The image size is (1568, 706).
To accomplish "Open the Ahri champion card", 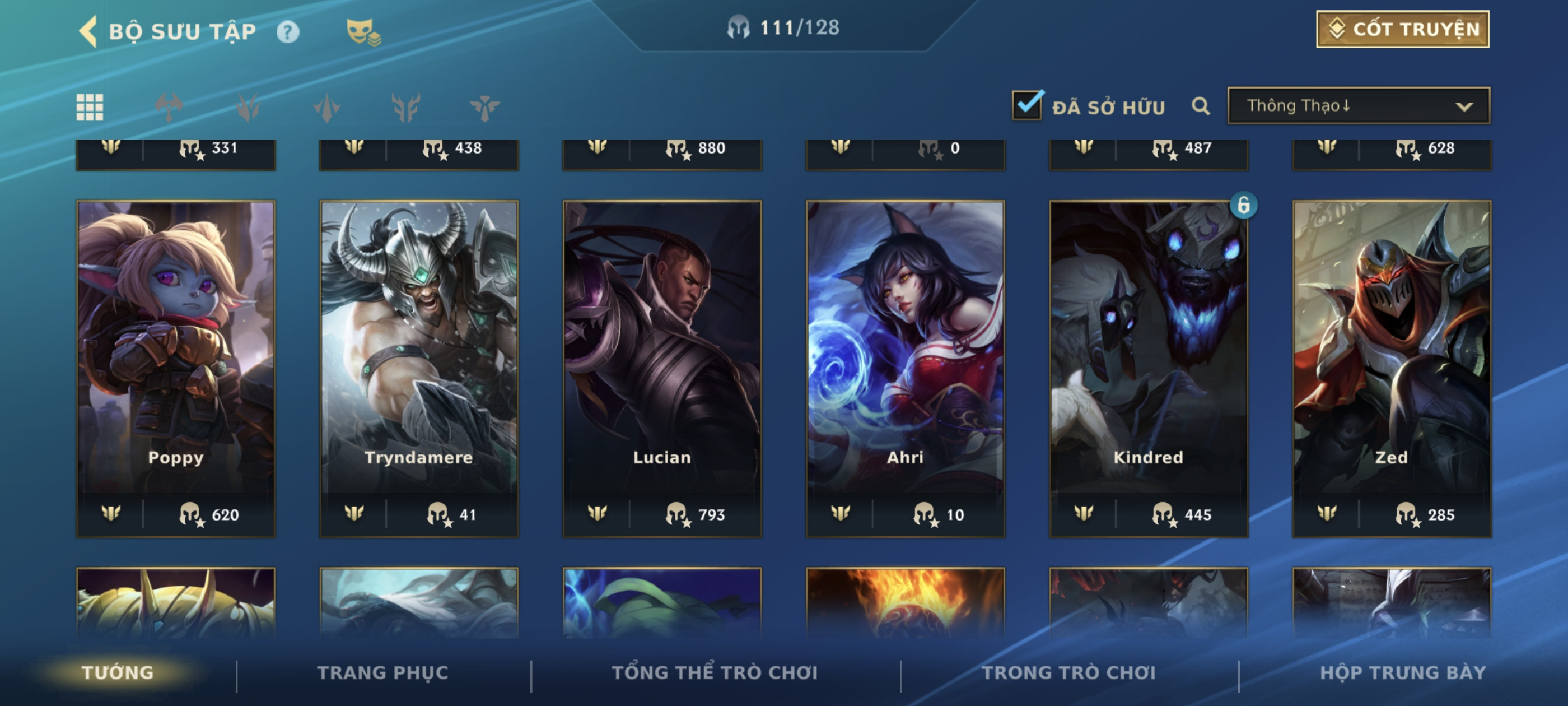I will click(905, 369).
